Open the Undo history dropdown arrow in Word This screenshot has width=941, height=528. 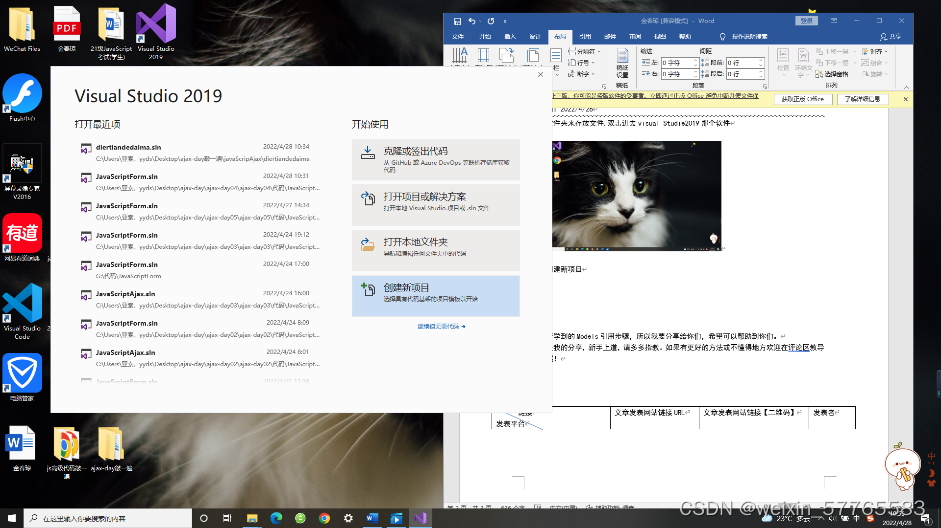pyautogui.click(x=480, y=21)
